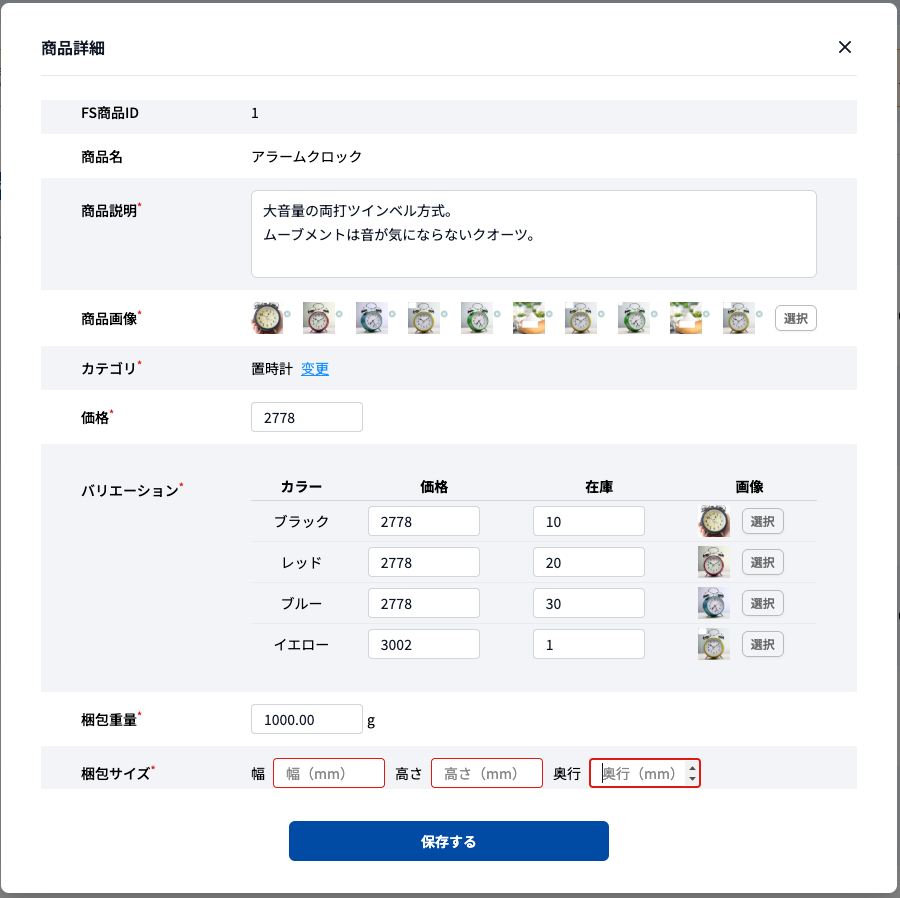Click the 幅（mm）input field
The image size is (900, 898).
point(328,772)
